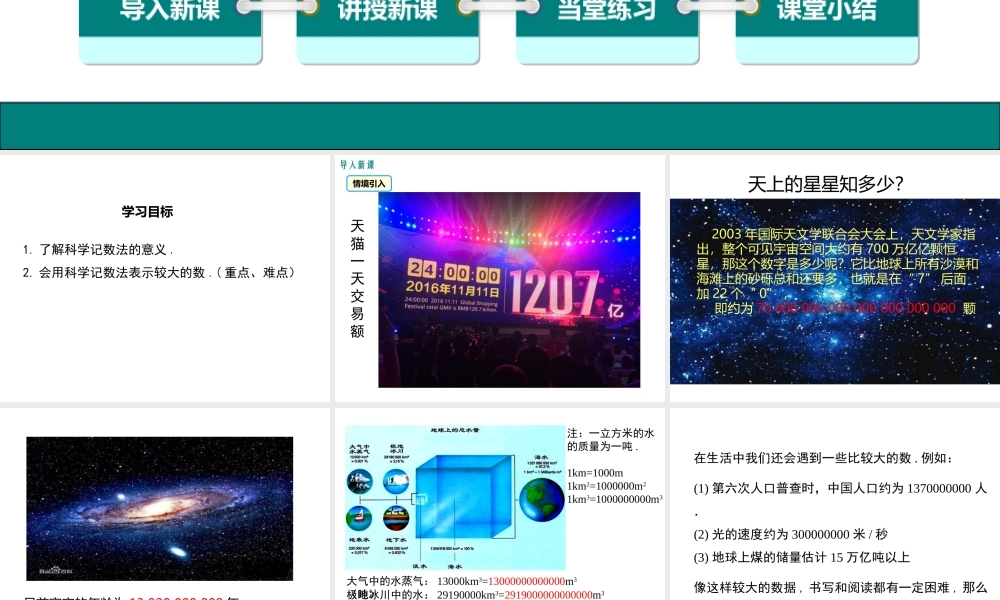Select the galaxy image slide thumbnail

[x=165, y=504]
